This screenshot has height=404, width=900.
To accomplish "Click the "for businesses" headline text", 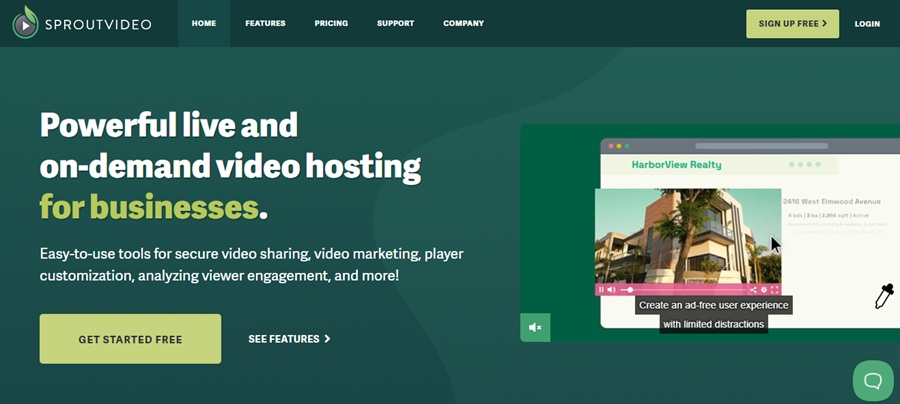I will 149,207.
